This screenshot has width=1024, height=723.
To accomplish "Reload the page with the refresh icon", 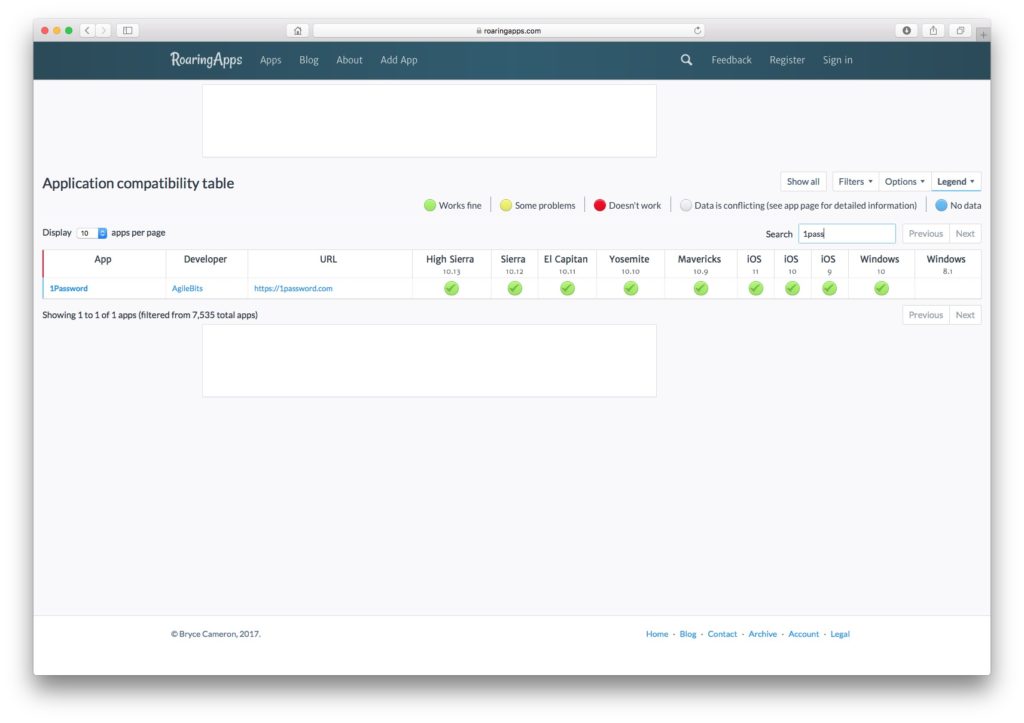I will pyautogui.click(x=697, y=30).
